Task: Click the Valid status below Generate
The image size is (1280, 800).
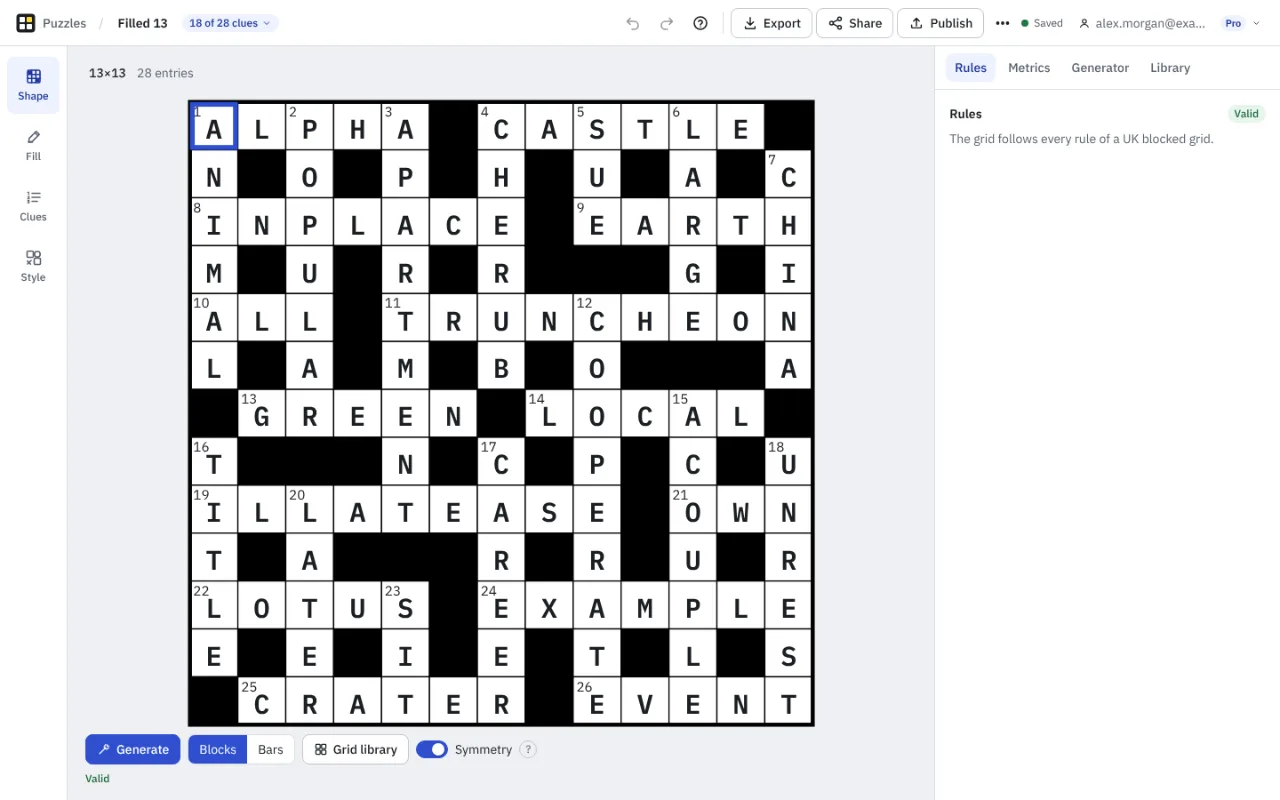Action: click(x=97, y=778)
